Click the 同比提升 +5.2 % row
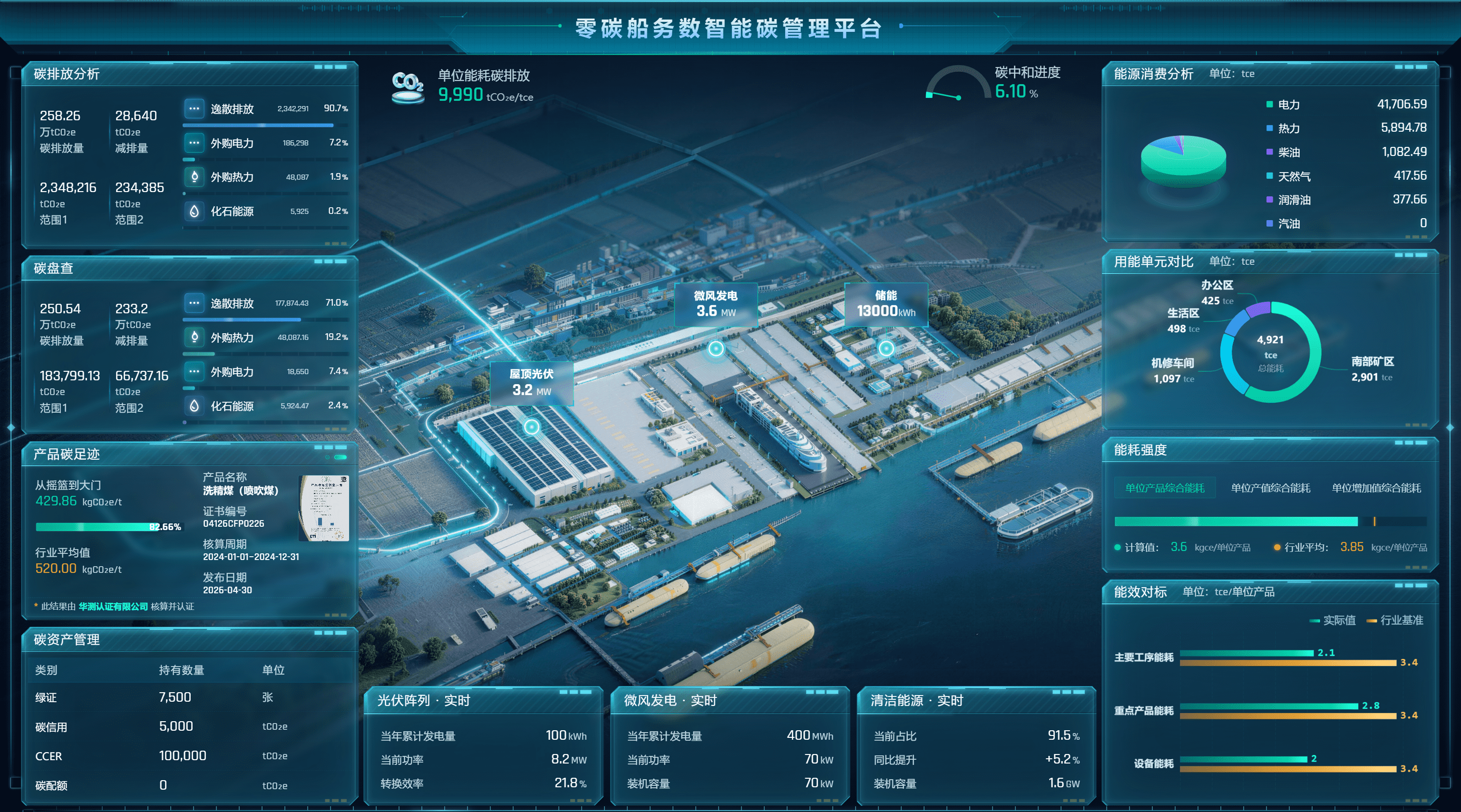Image resolution: width=1461 pixels, height=812 pixels. tap(977, 759)
